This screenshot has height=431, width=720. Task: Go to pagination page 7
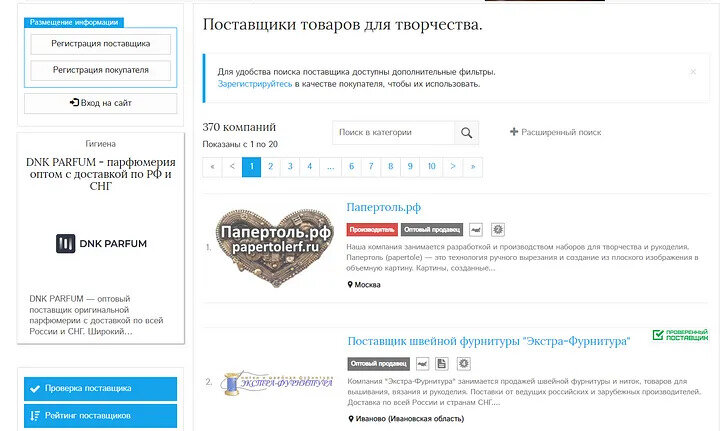pyautogui.click(x=371, y=167)
